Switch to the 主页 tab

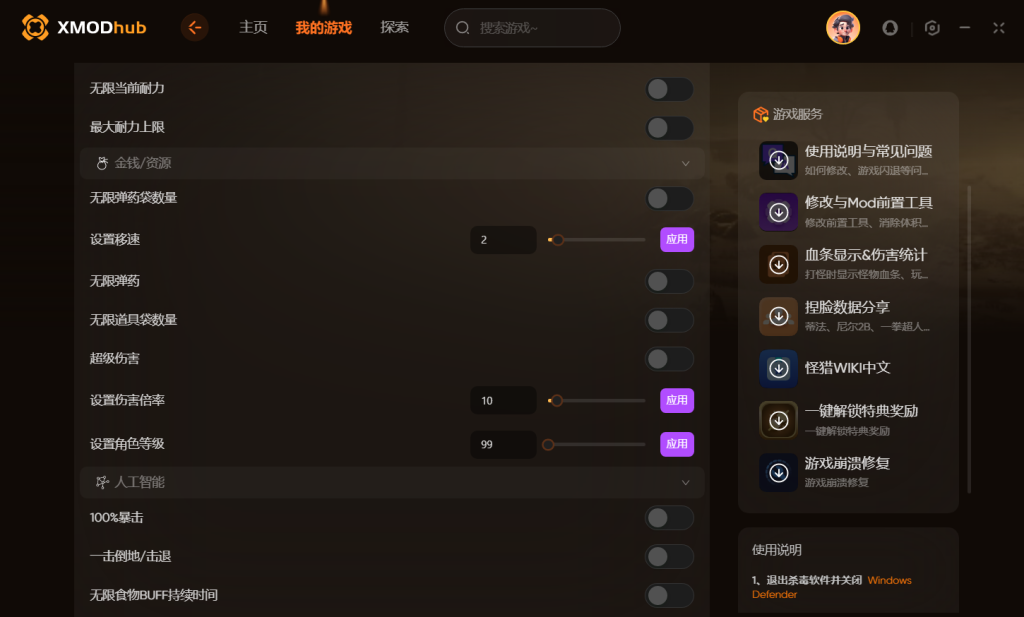[x=253, y=27]
